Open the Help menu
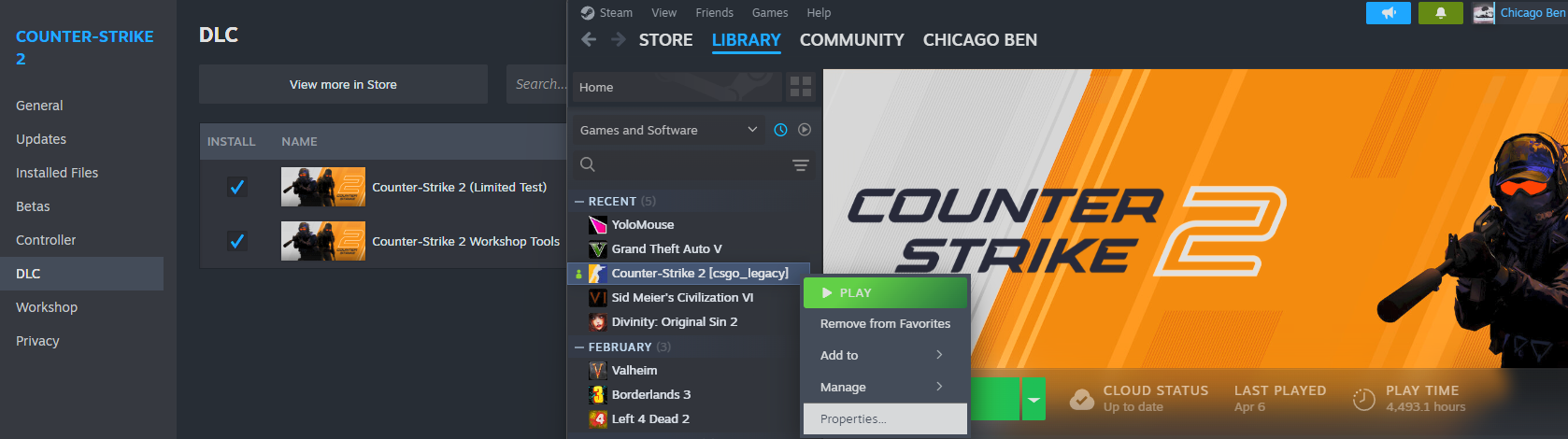The image size is (1568, 439). [820, 13]
